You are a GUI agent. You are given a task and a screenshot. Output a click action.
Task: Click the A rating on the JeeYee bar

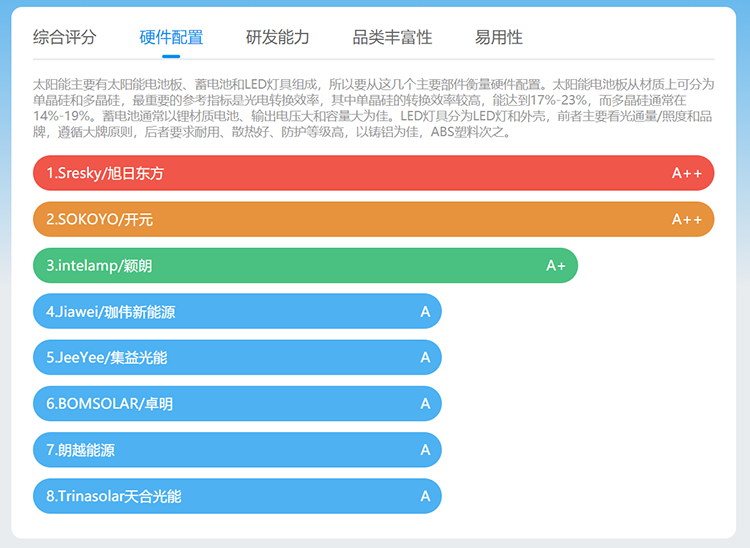425,358
